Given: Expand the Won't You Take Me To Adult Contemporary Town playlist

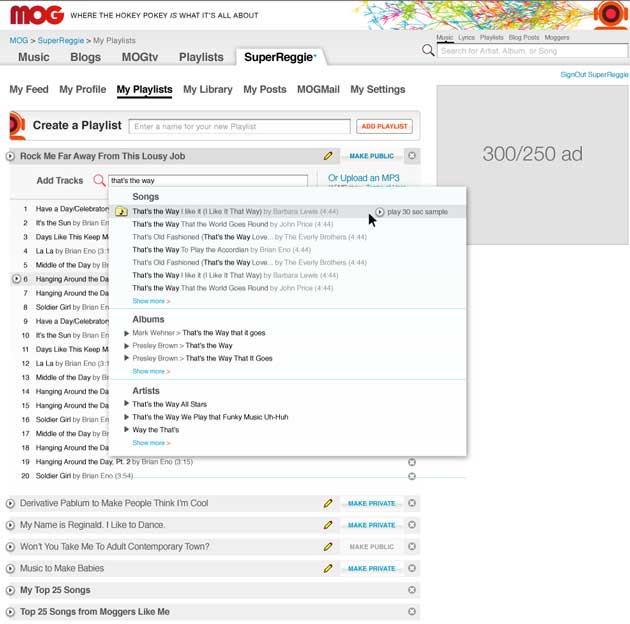Looking at the screenshot, I should (10, 546).
